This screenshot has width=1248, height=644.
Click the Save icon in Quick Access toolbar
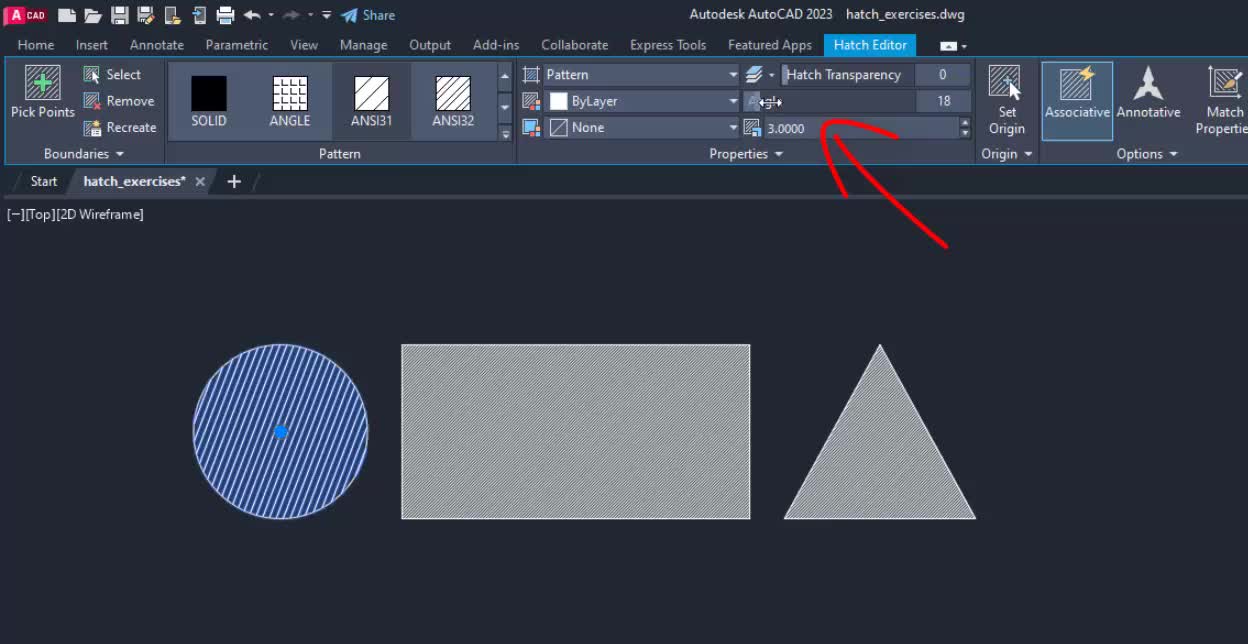pos(119,14)
